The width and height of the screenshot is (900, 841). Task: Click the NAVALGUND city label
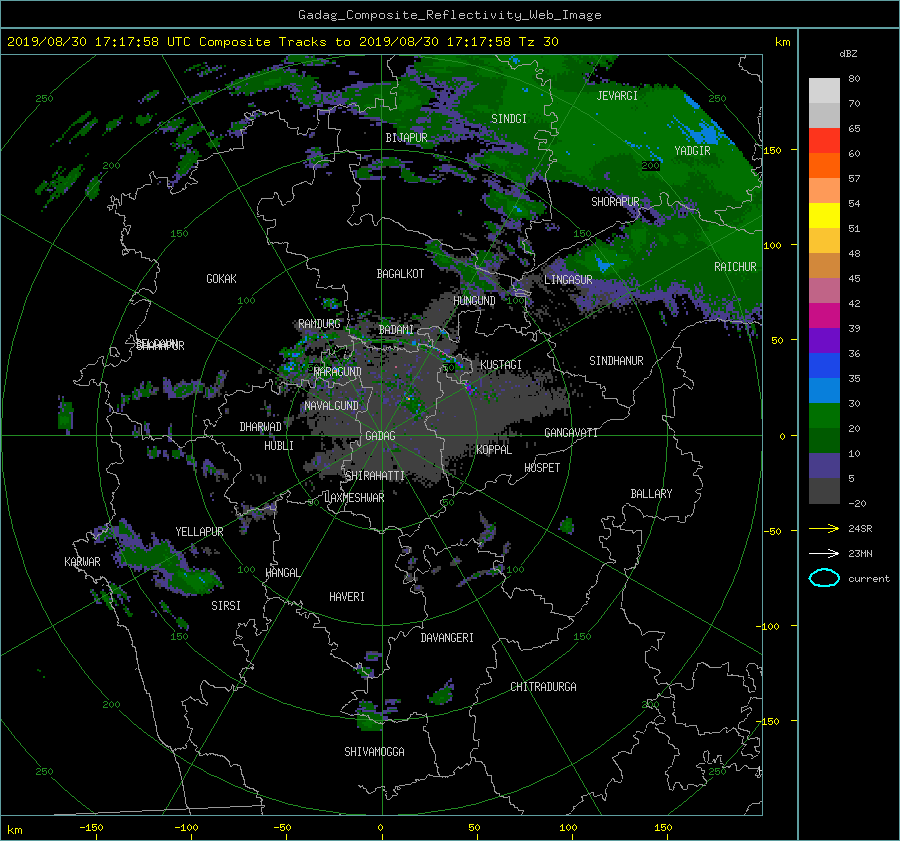tap(331, 406)
